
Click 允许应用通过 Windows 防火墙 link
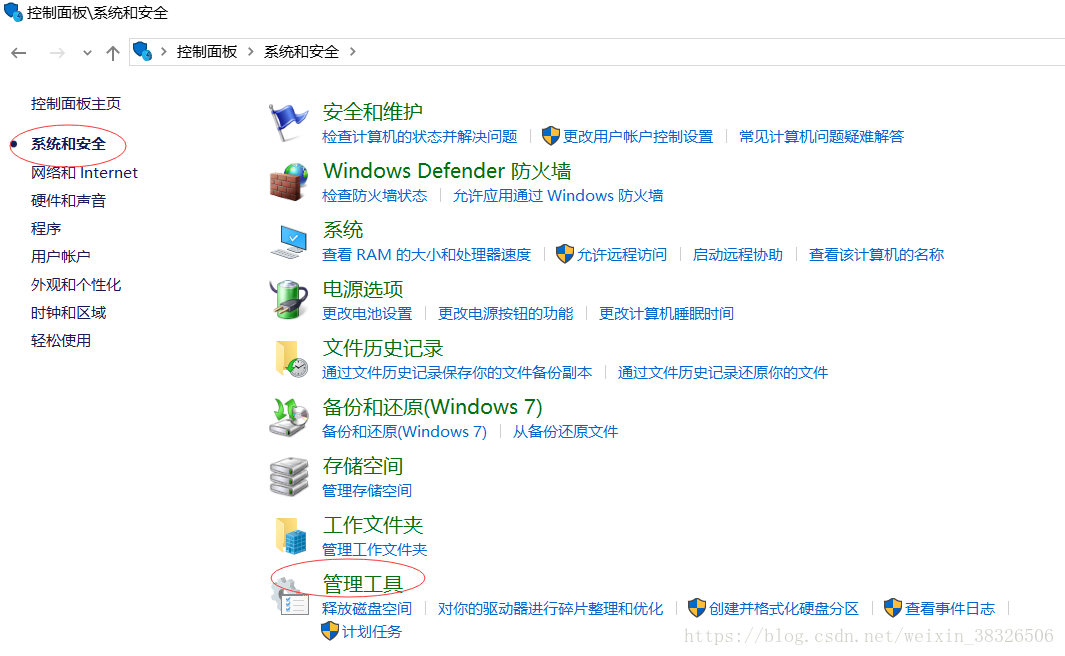click(x=558, y=196)
